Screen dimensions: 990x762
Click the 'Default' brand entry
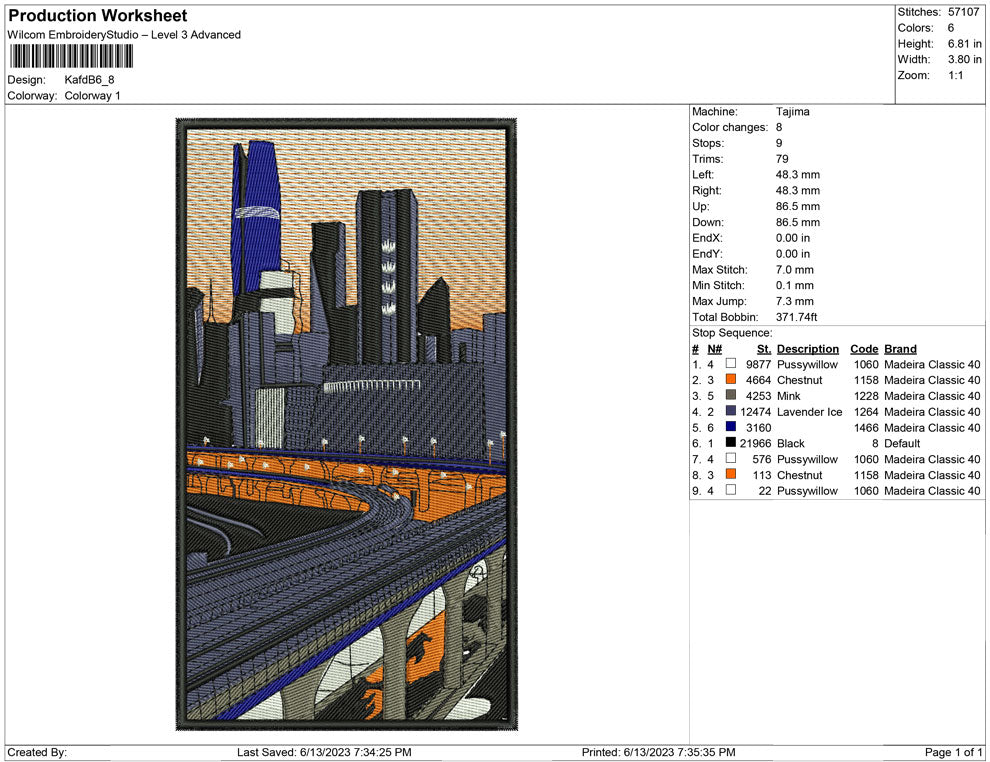coord(902,443)
